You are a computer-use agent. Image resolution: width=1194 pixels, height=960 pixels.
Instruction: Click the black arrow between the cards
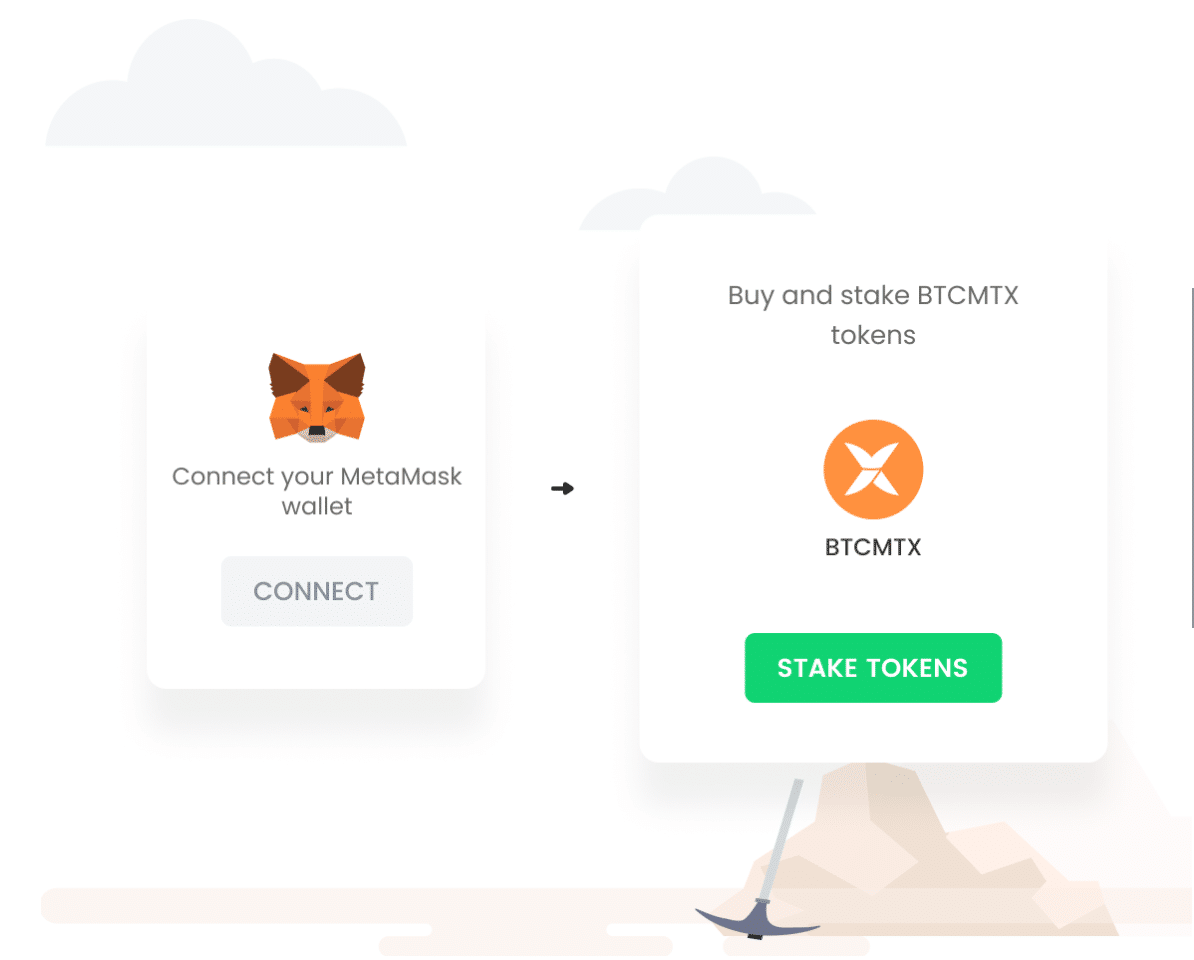click(x=562, y=488)
